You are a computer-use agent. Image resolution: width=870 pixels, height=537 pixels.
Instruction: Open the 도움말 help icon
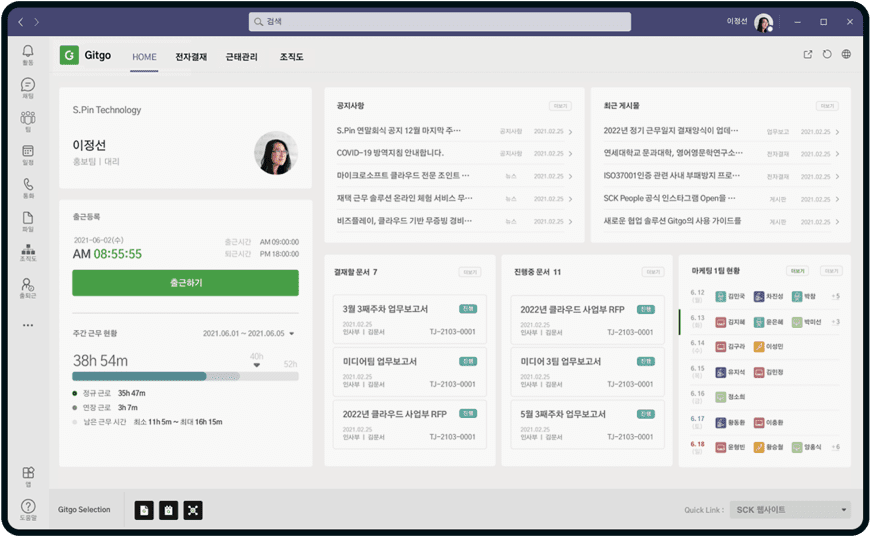(28, 508)
